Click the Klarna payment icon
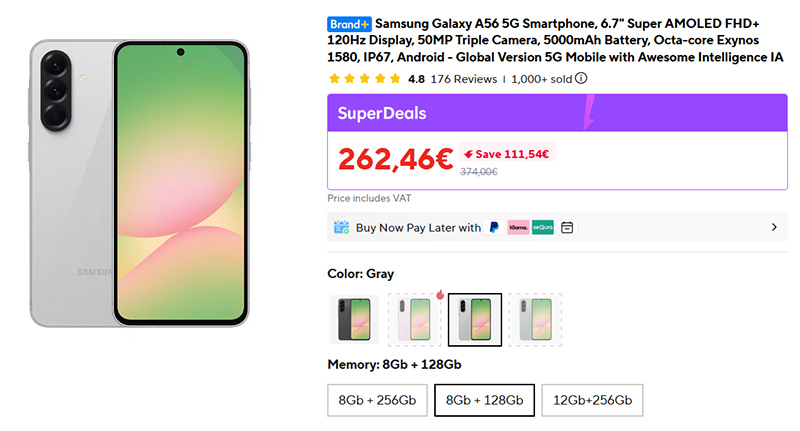The width and height of the screenshot is (800, 431). coord(518,228)
